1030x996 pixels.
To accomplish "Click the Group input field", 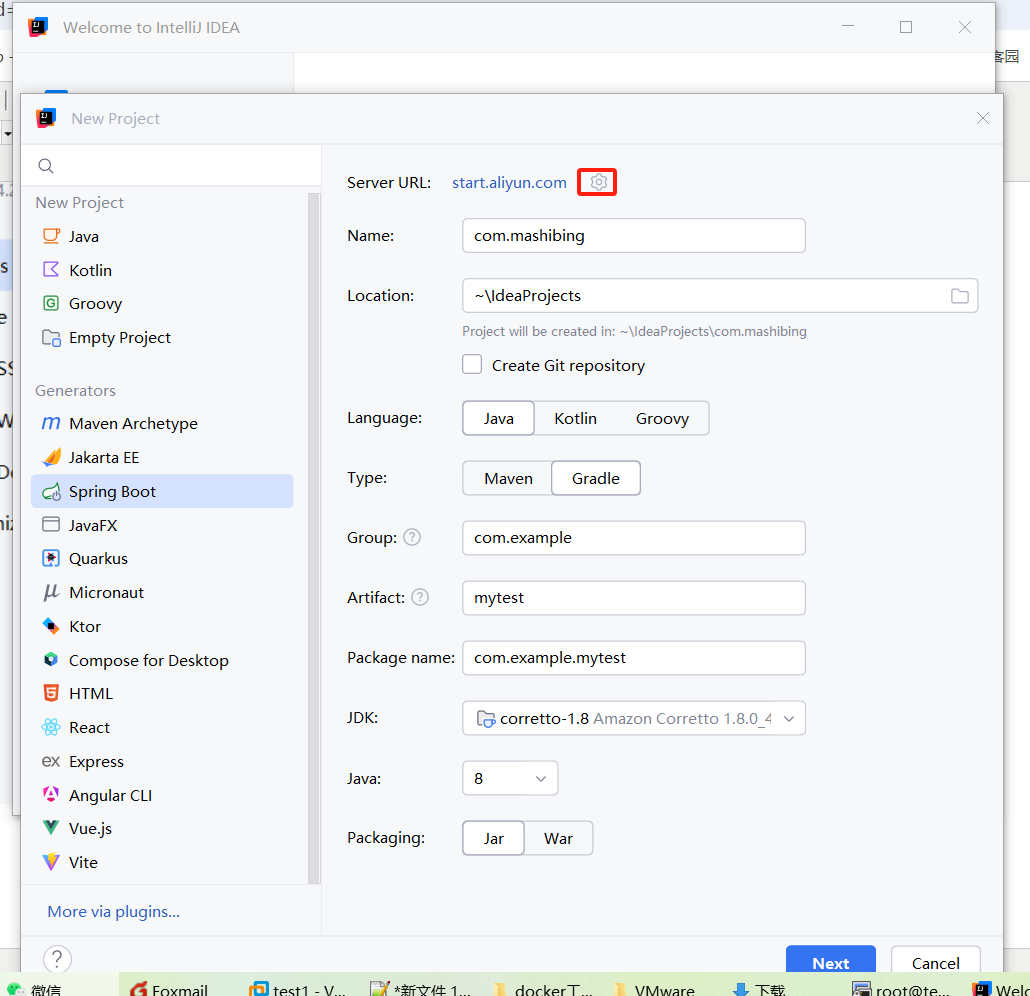I will pos(633,537).
